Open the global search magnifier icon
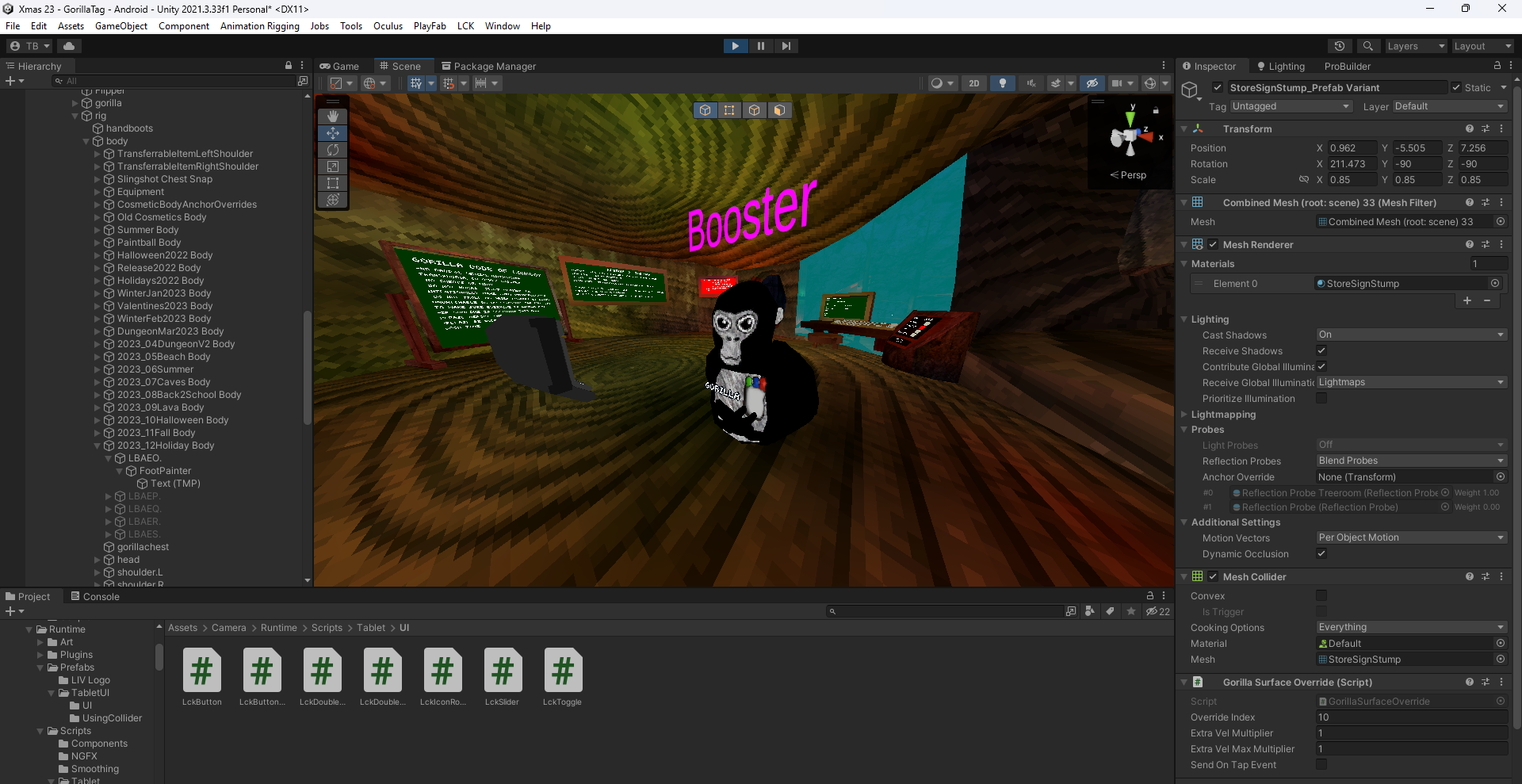The image size is (1522, 784). pos(1367,46)
